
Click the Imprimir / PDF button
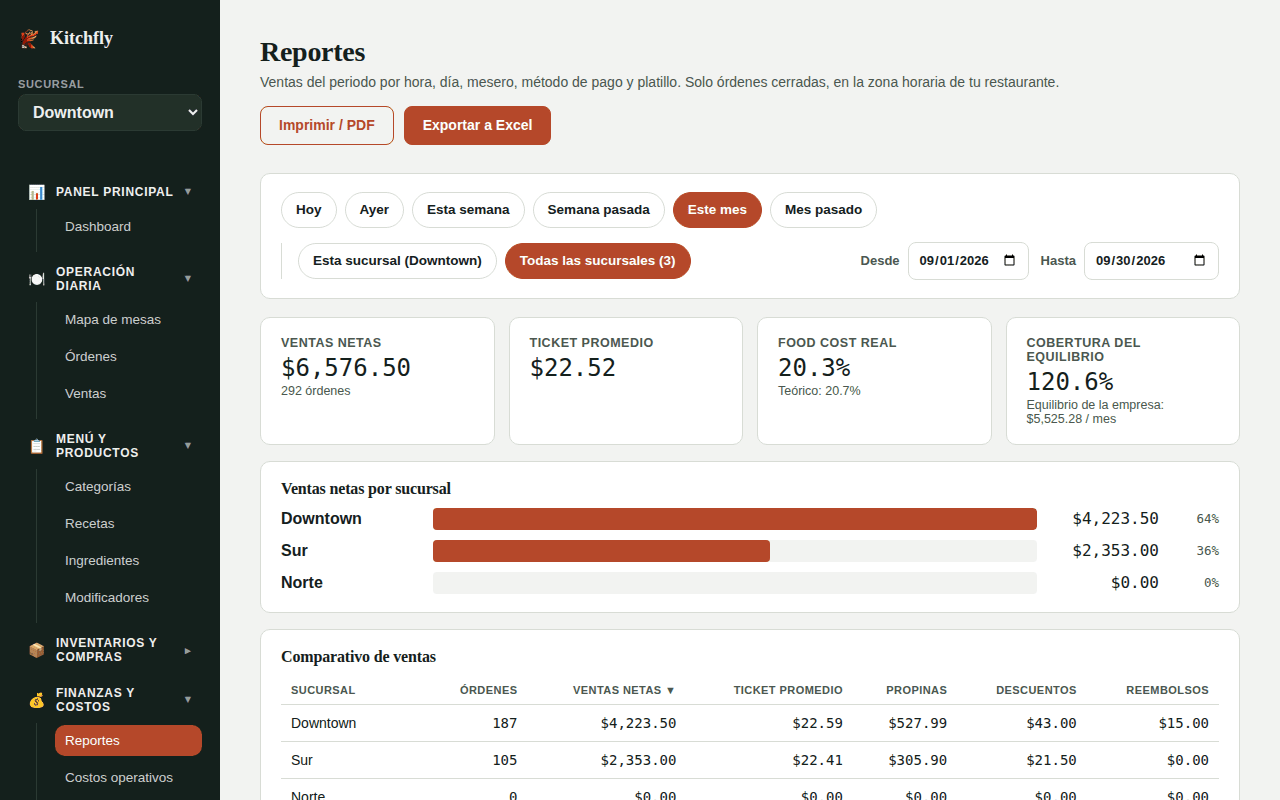click(327, 126)
